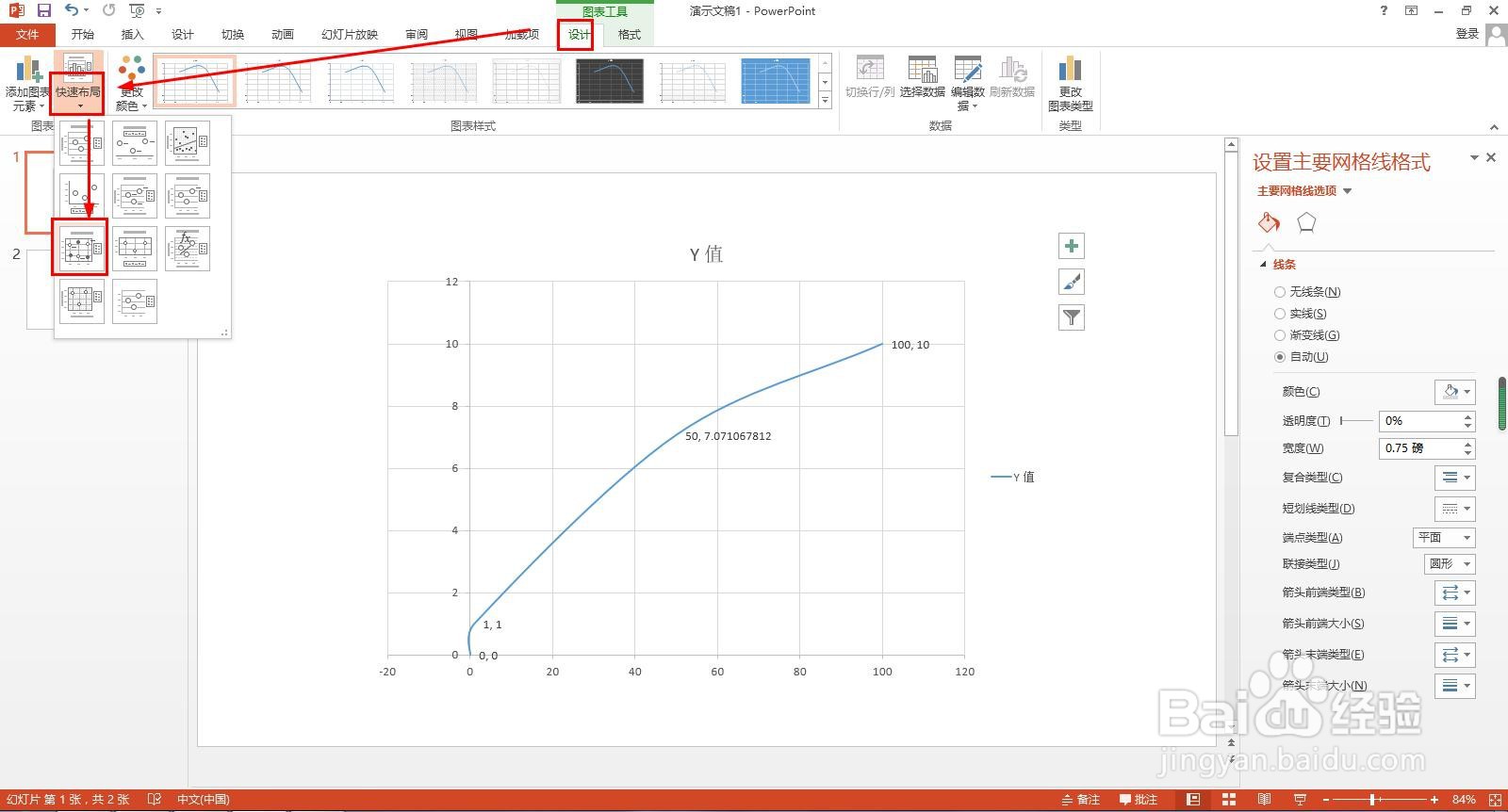This screenshot has height=812, width=1508.
Task: Choose the dark chart style thumbnail
Action: pyautogui.click(x=610, y=81)
